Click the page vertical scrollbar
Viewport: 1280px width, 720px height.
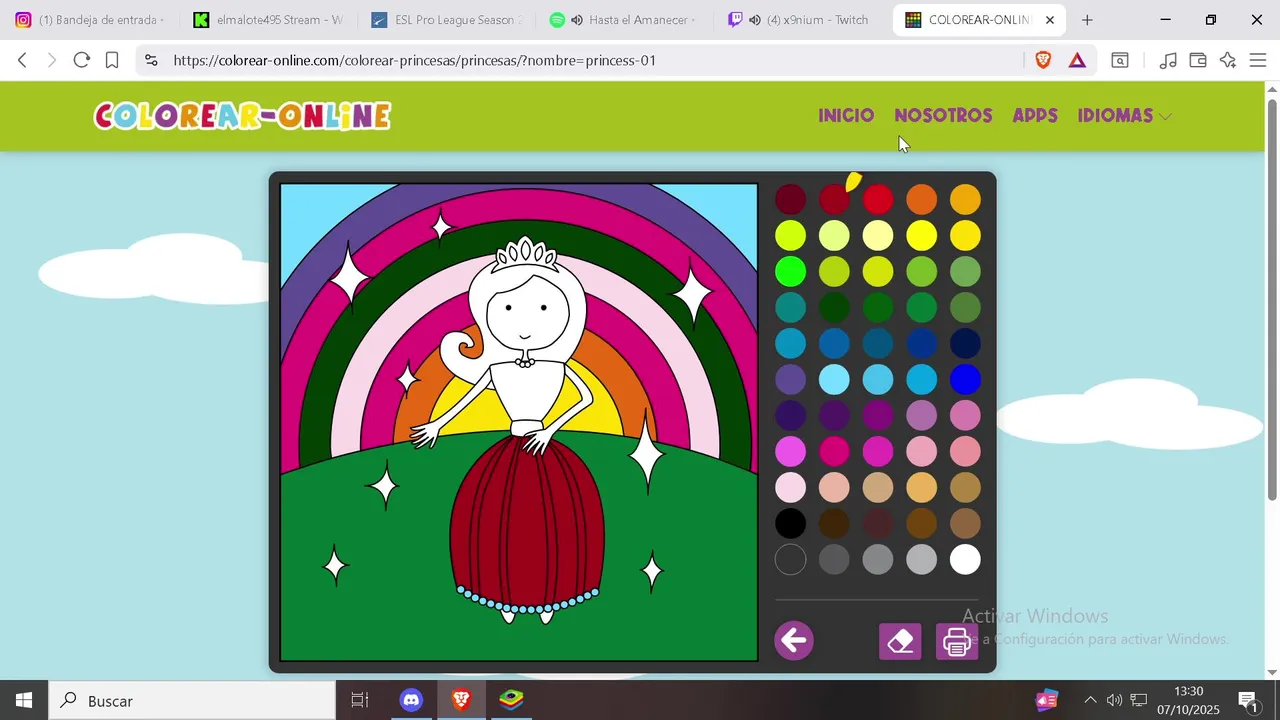pyautogui.click(x=1272, y=300)
